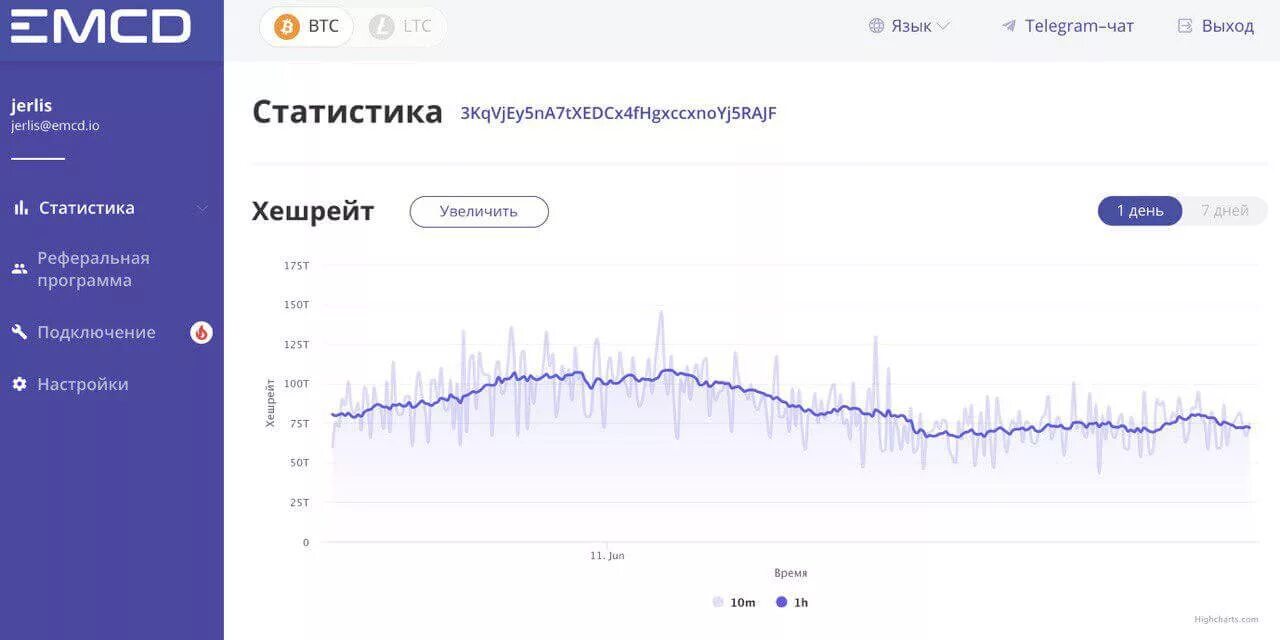Expand the Статистика sidebar chevron
The height and width of the screenshot is (640, 1280).
[x=202, y=208]
